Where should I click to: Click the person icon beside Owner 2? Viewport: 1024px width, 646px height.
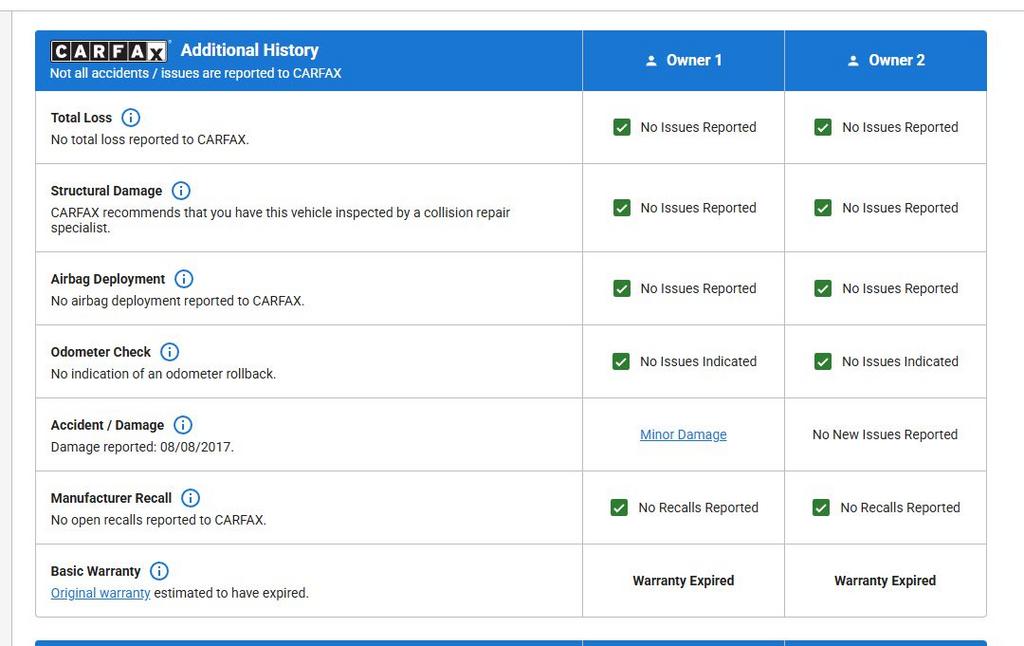click(x=853, y=61)
